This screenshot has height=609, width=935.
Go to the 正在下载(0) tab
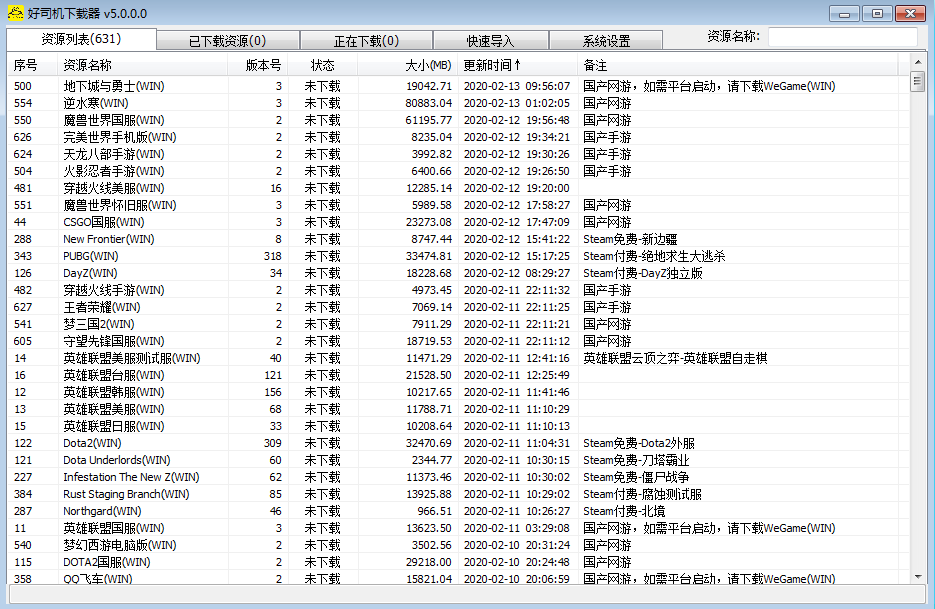(x=366, y=41)
